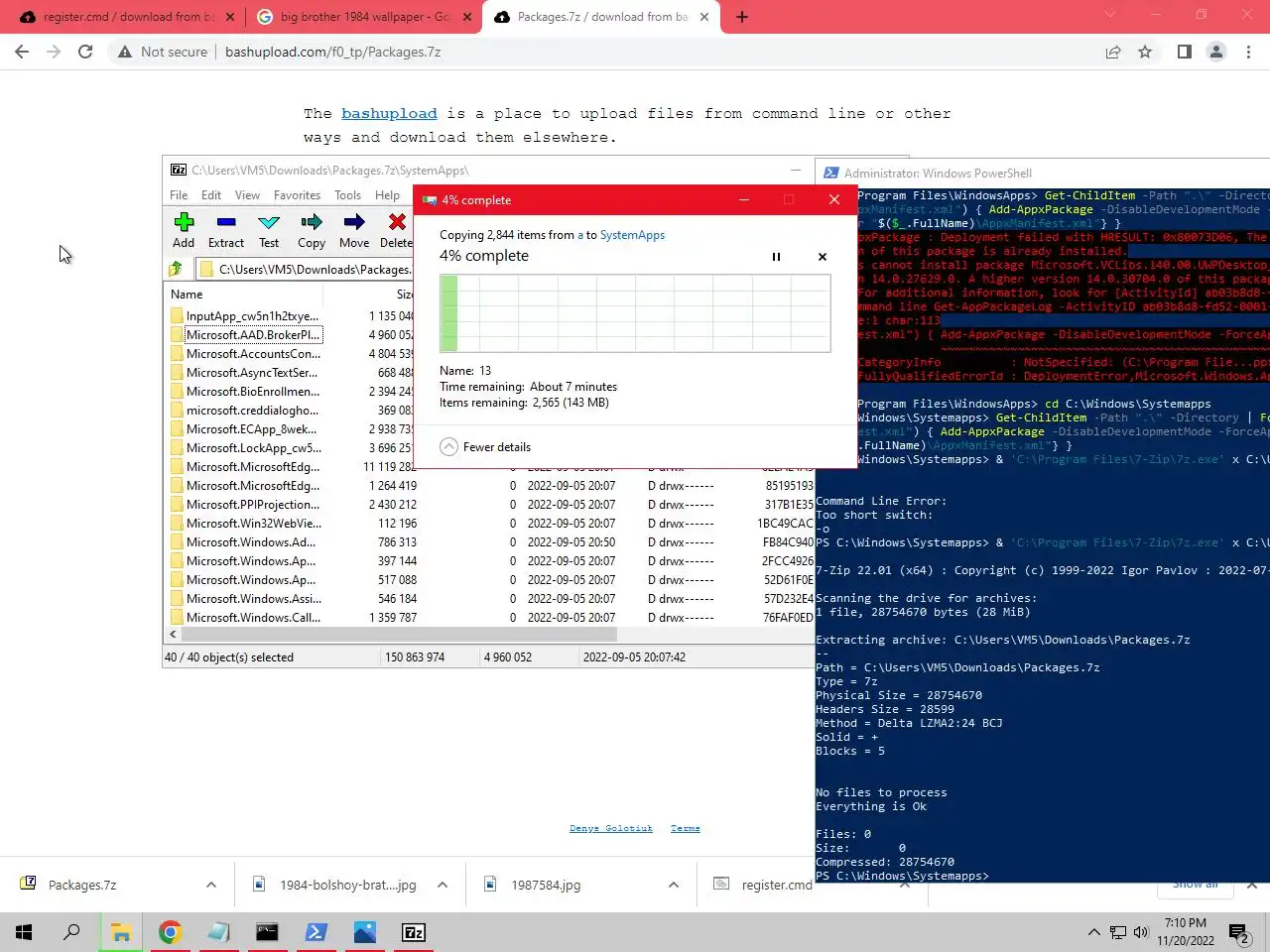The height and width of the screenshot is (952, 1270).
Task: Open the Terms footer link
Action: click(x=685, y=828)
